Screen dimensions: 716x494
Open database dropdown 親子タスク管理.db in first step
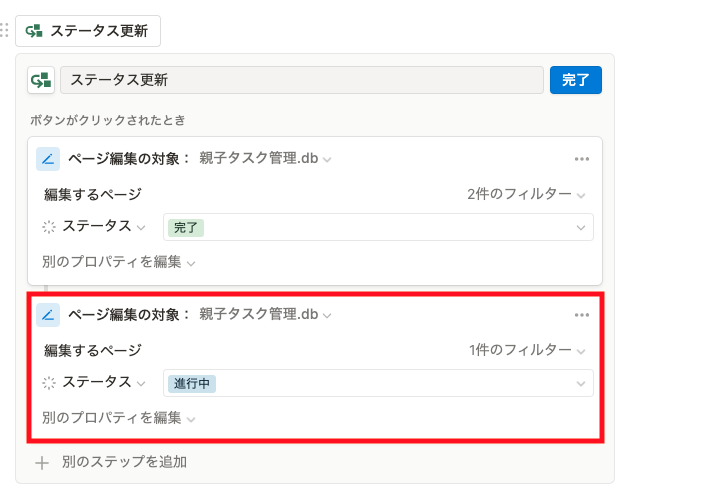point(265,159)
